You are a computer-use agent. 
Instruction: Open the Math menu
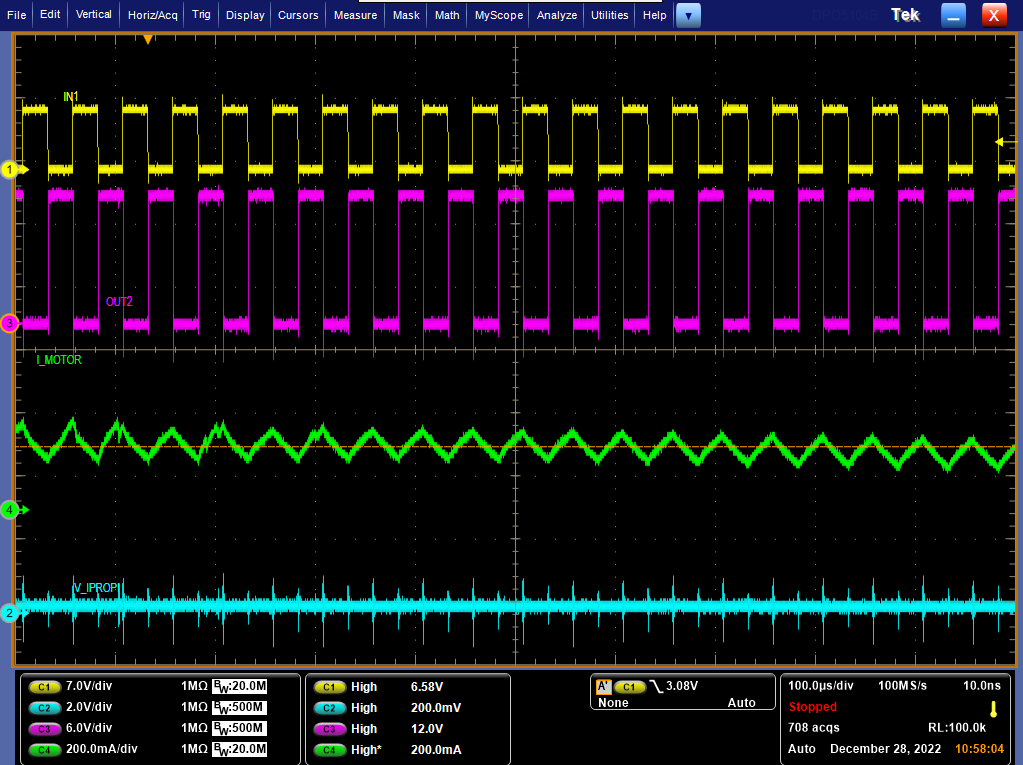tap(446, 15)
